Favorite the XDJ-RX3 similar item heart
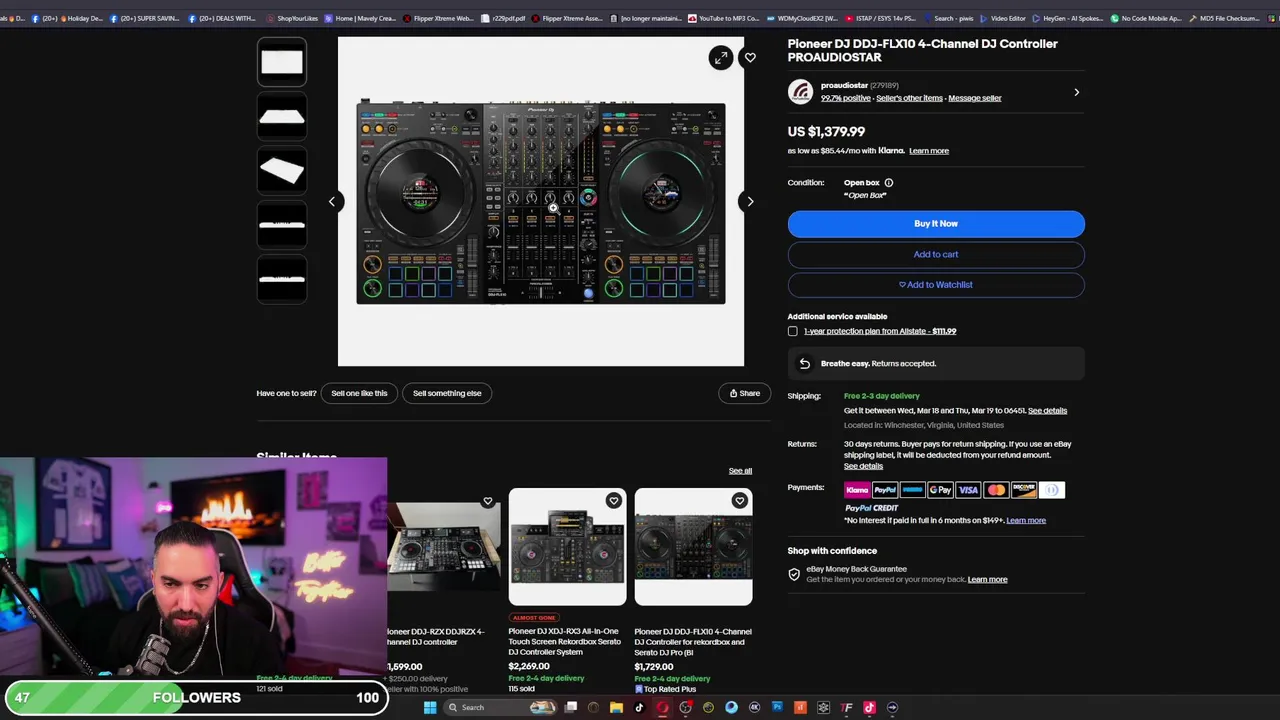This screenshot has width=1280, height=720. (613, 501)
